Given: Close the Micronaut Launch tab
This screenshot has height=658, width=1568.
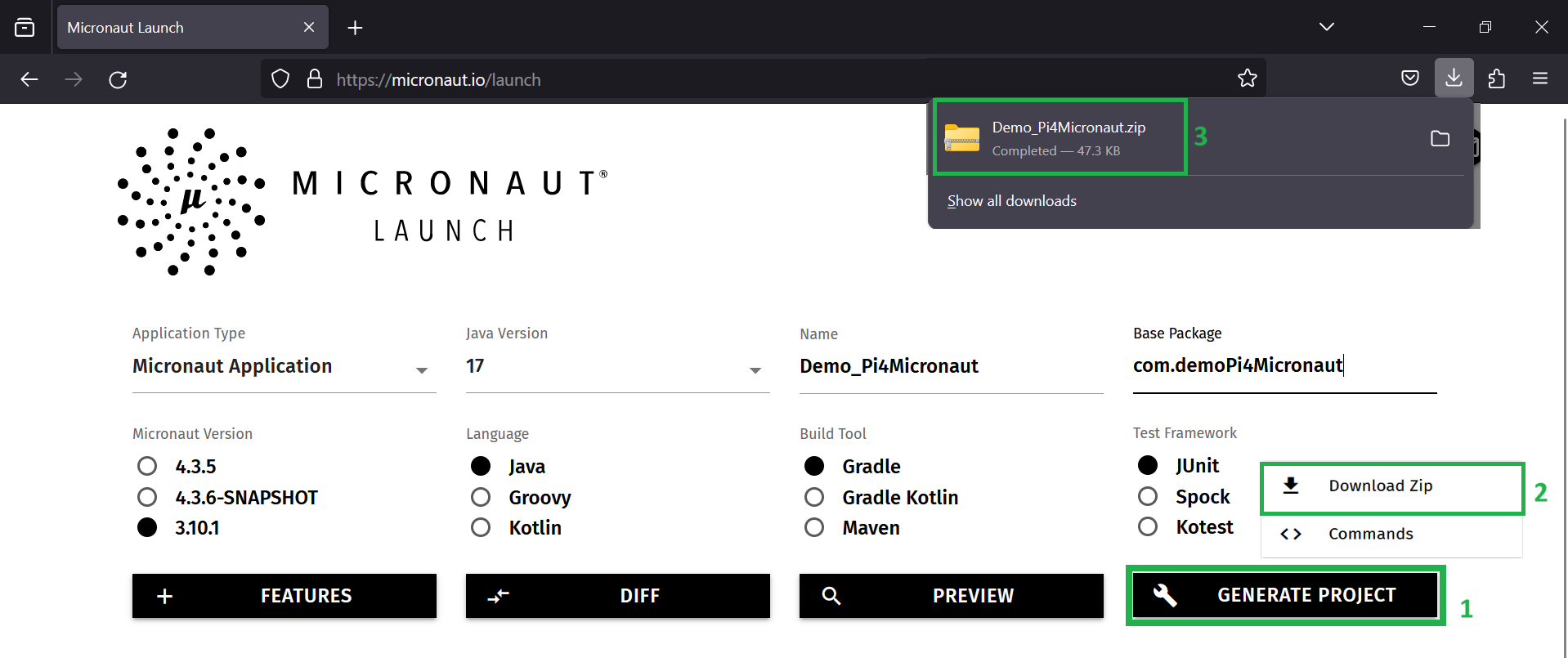Looking at the screenshot, I should point(309,27).
